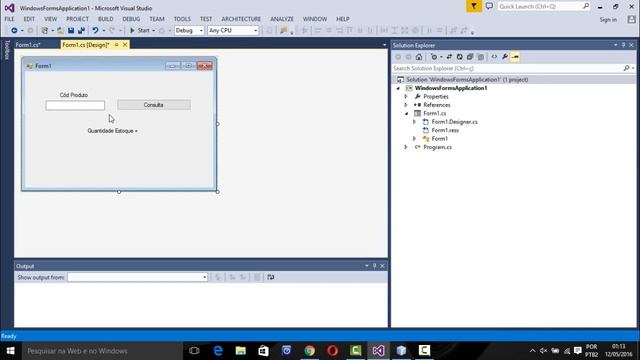Open the Opera browser from taskbar

tap(333, 351)
